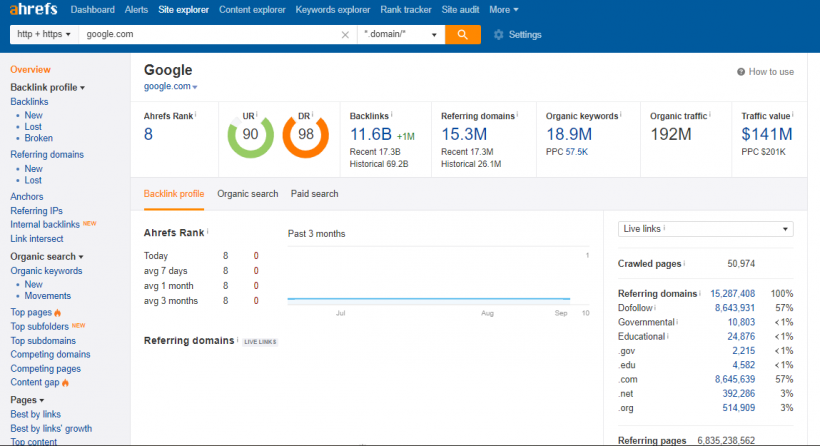This screenshot has width=820, height=446.
Task: Open the *.domain/* mode dropdown
Action: (x=401, y=35)
